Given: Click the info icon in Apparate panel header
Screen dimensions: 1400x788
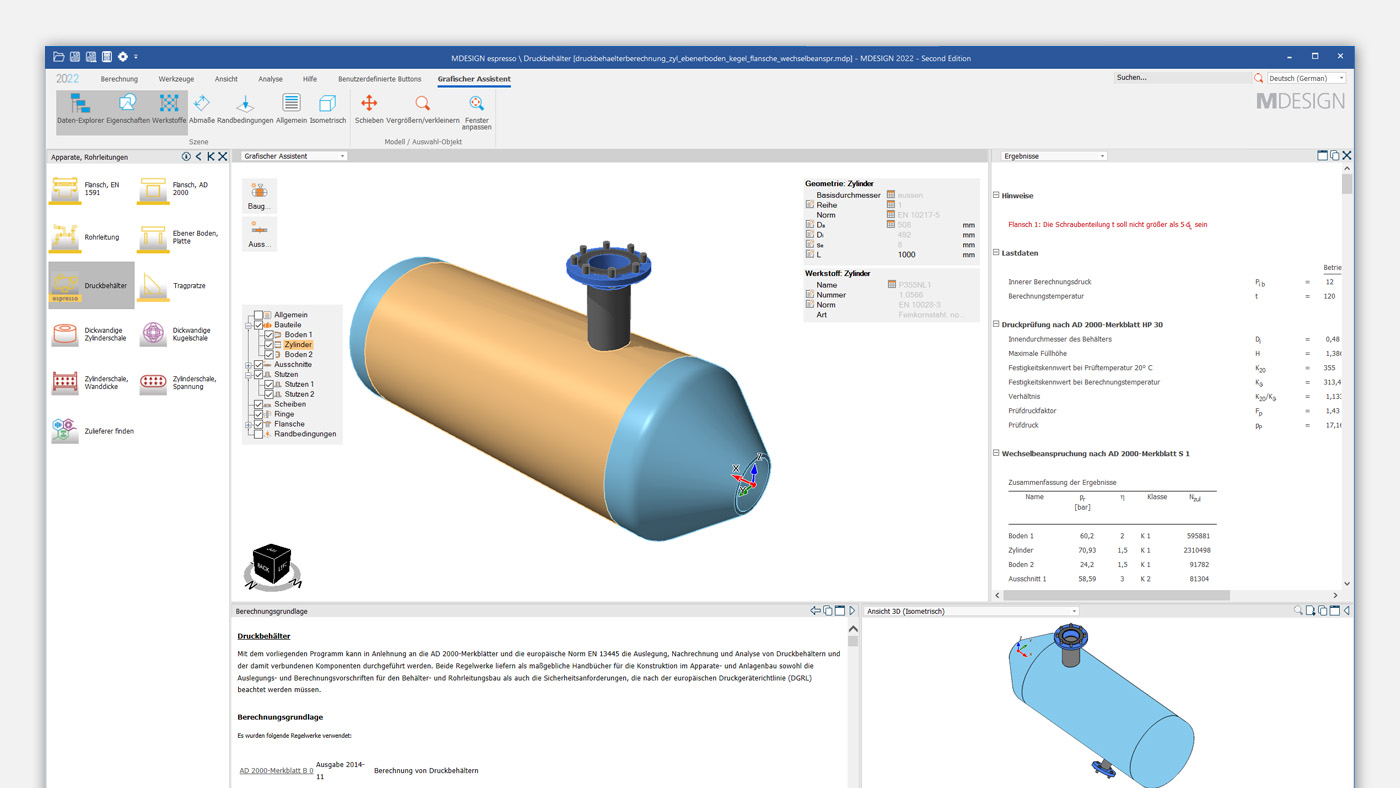Looking at the screenshot, I should coord(186,157).
